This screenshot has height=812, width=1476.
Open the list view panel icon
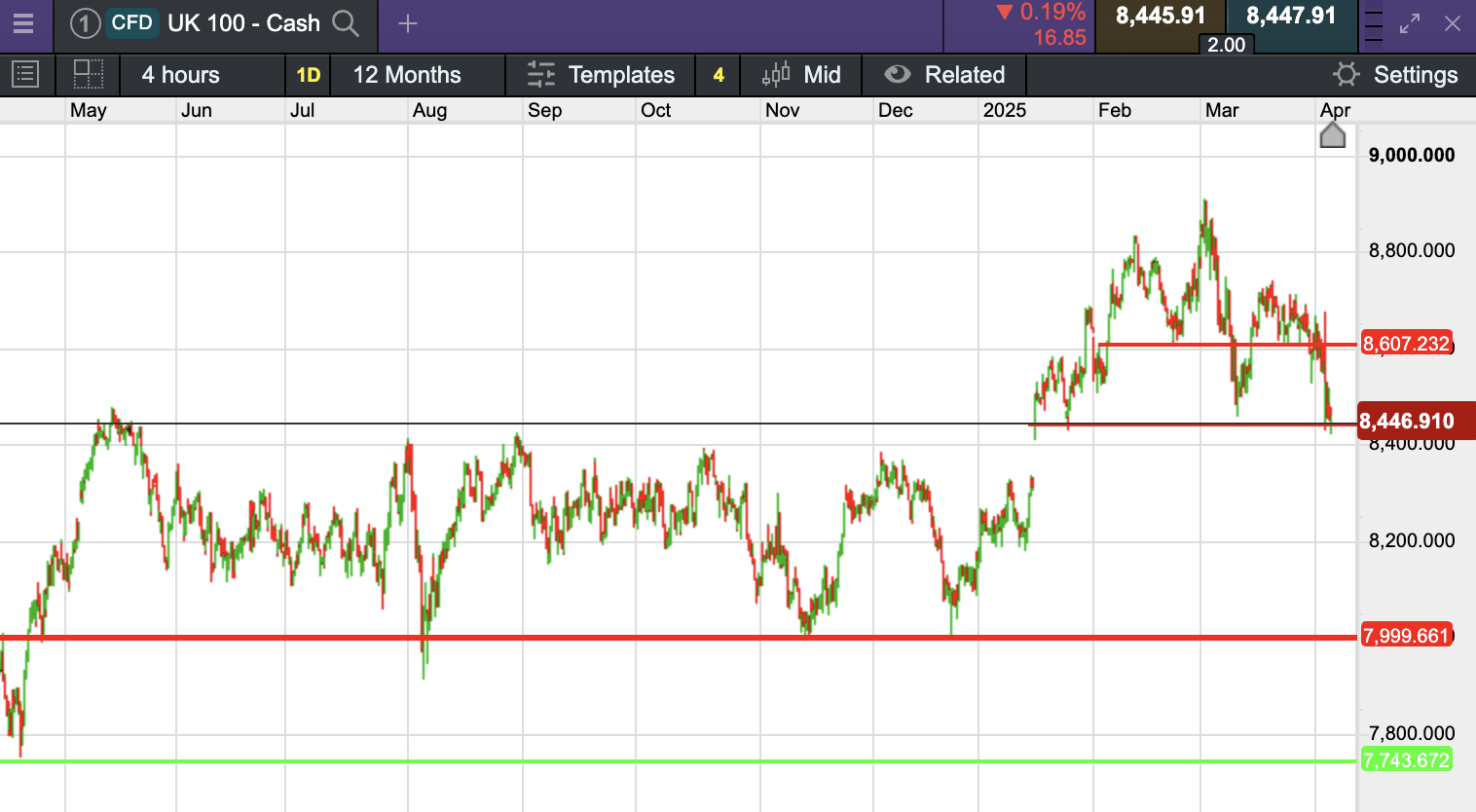pyautogui.click(x=25, y=75)
